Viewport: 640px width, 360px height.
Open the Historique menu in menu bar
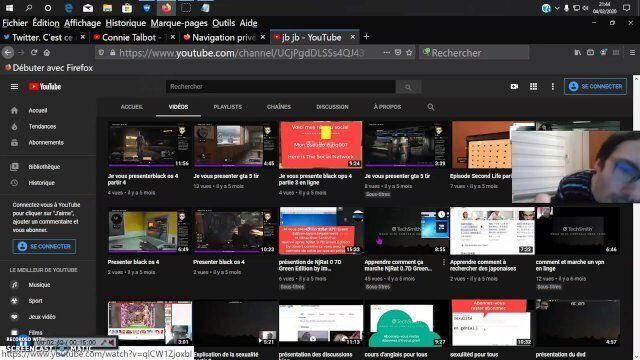tap(126, 23)
